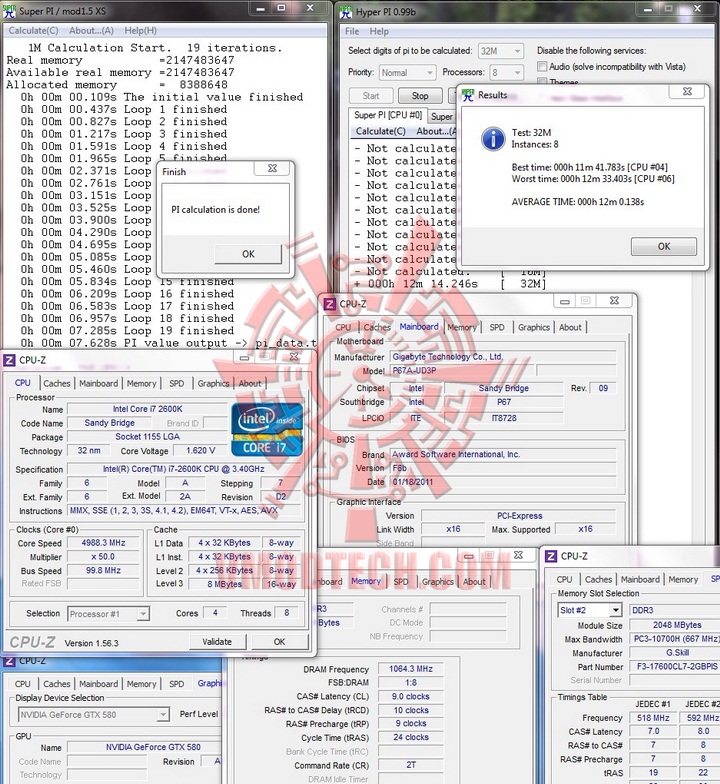Switch to Graphics tab in CPU-Z CPU window

[214, 384]
